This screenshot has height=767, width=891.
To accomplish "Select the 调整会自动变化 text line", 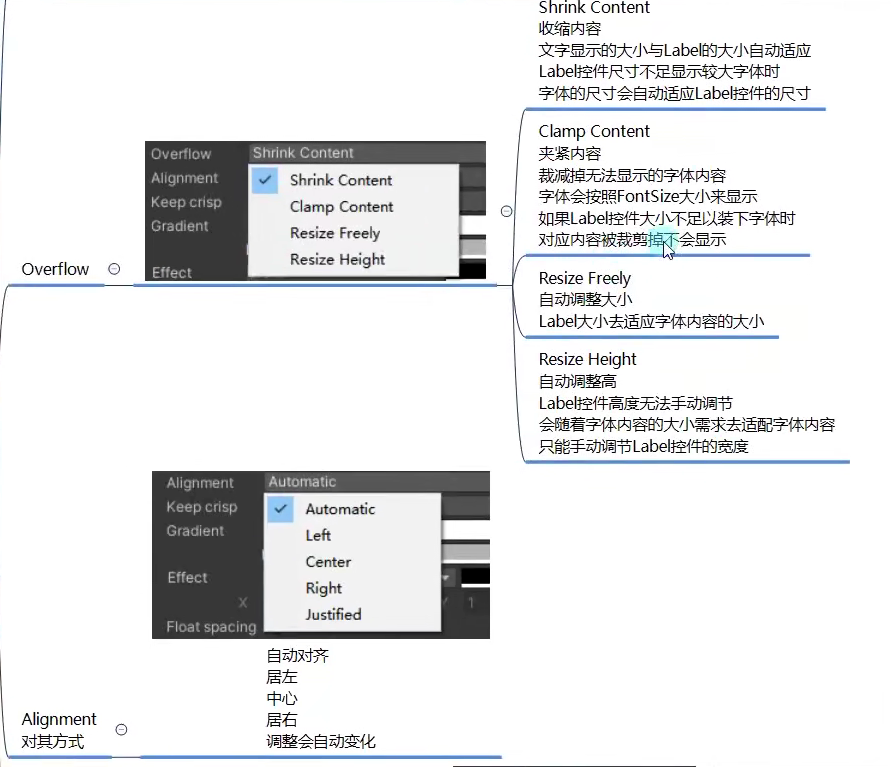I will point(320,742).
